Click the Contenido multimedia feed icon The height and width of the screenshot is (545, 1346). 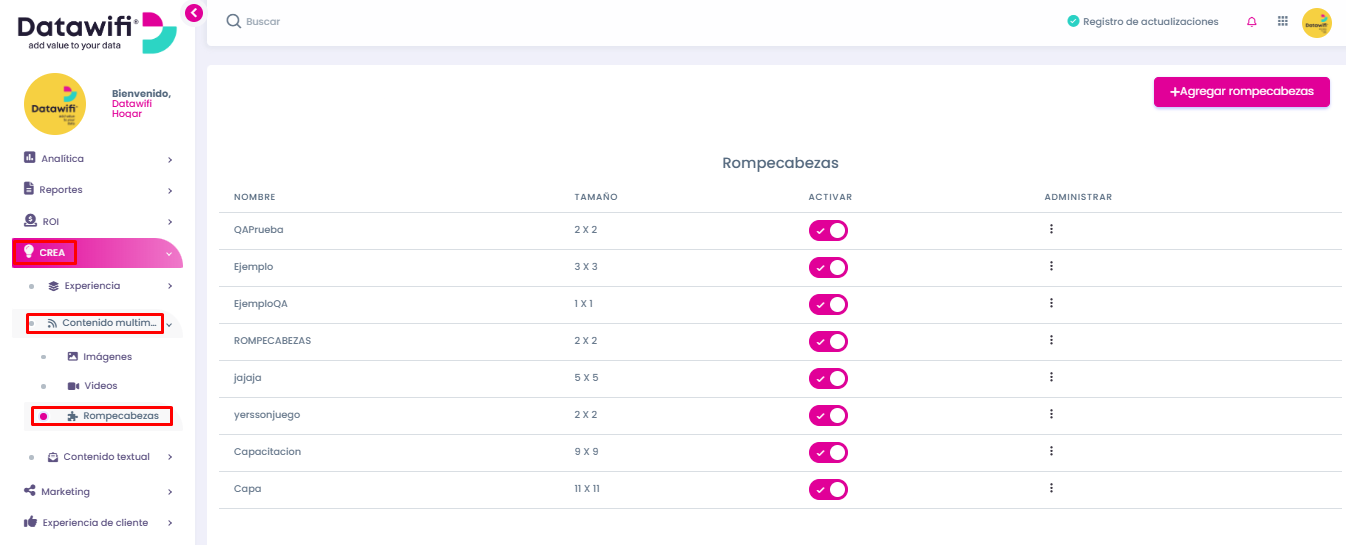pos(52,324)
